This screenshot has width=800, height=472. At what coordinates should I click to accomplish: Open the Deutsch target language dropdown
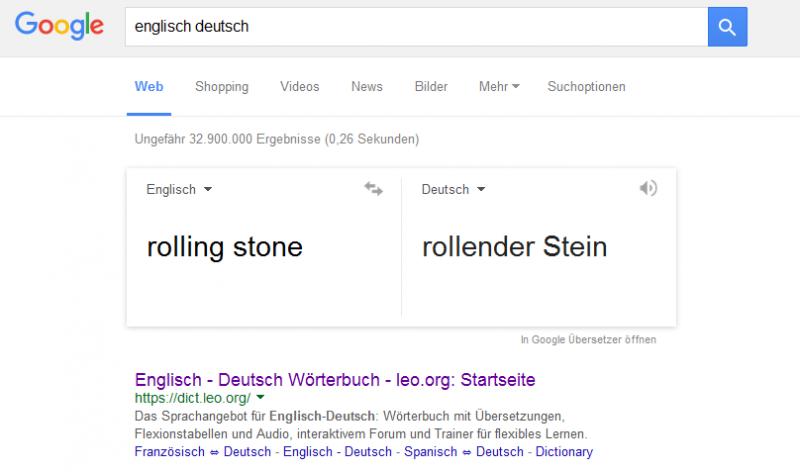pyautogui.click(x=453, y=189)
